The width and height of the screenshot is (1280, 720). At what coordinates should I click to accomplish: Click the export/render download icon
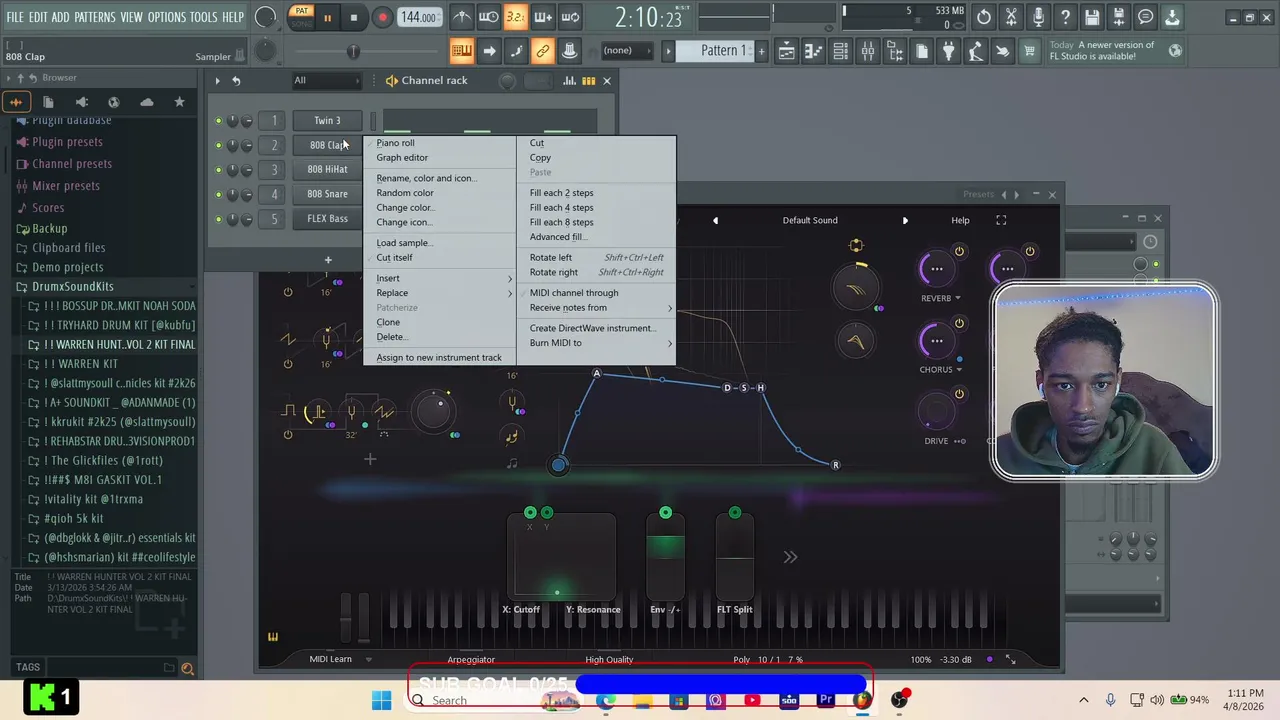[x=1172, y=17]
